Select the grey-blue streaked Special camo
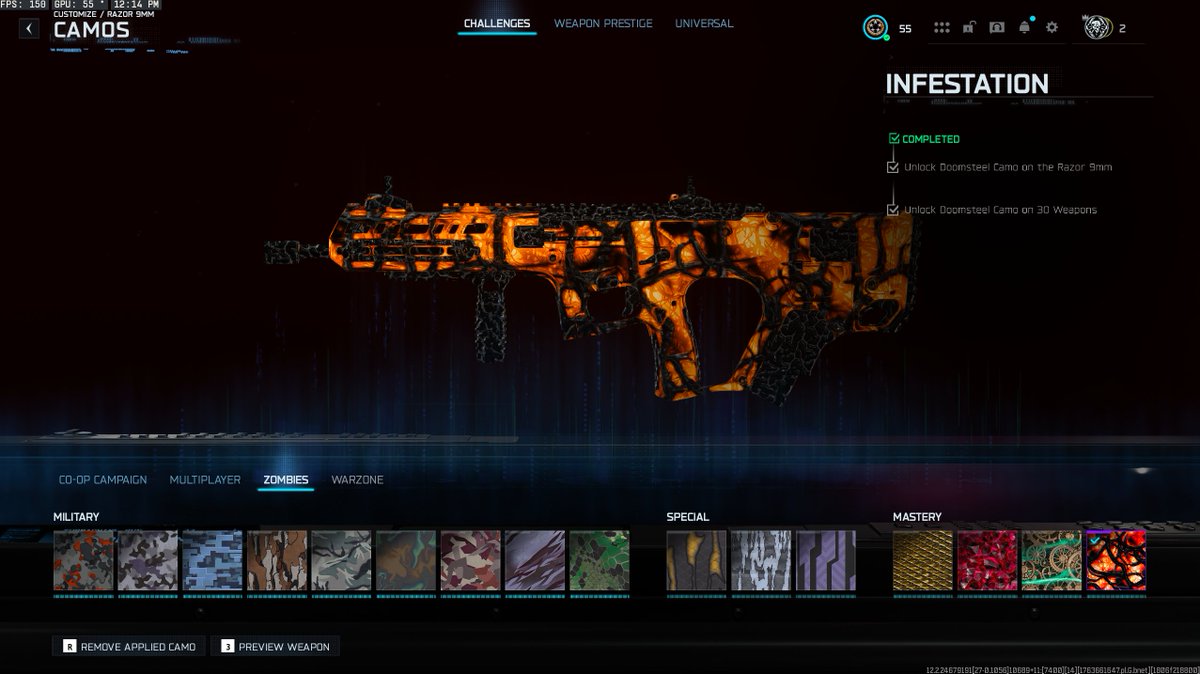The height and width of the screenshot is (674, 1200). click(761, 561)
